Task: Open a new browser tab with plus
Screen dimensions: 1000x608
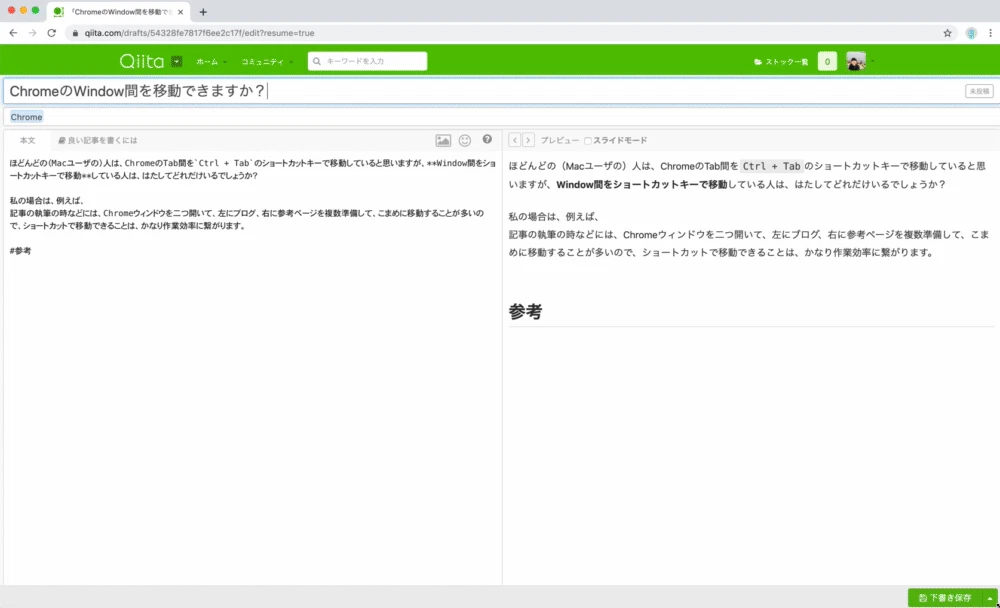Action: [203, 11]
